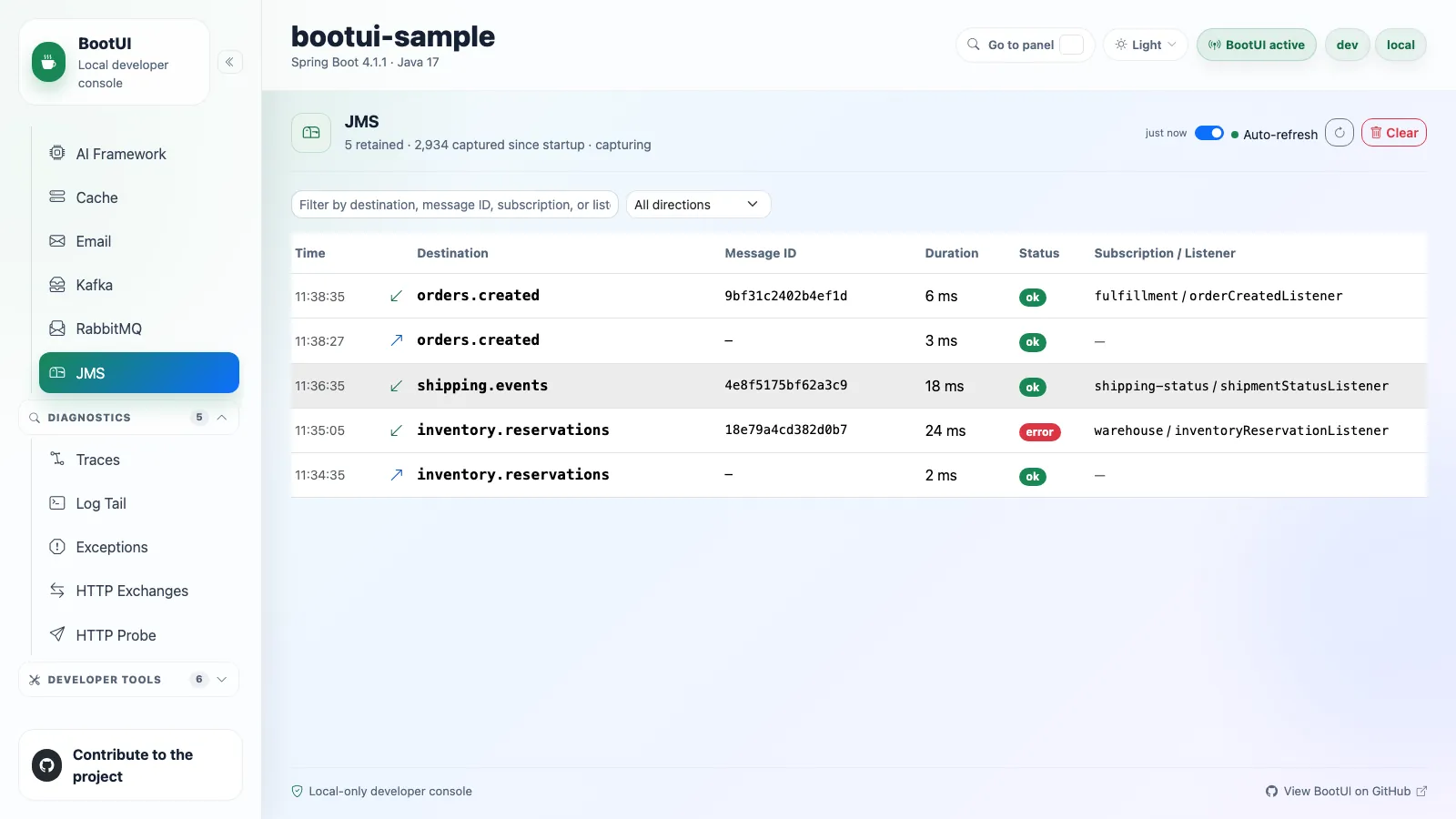Click the Status column header
Image resolution: width=1456 pixels, height=819 pixels.
click(x=1039, y=253)
